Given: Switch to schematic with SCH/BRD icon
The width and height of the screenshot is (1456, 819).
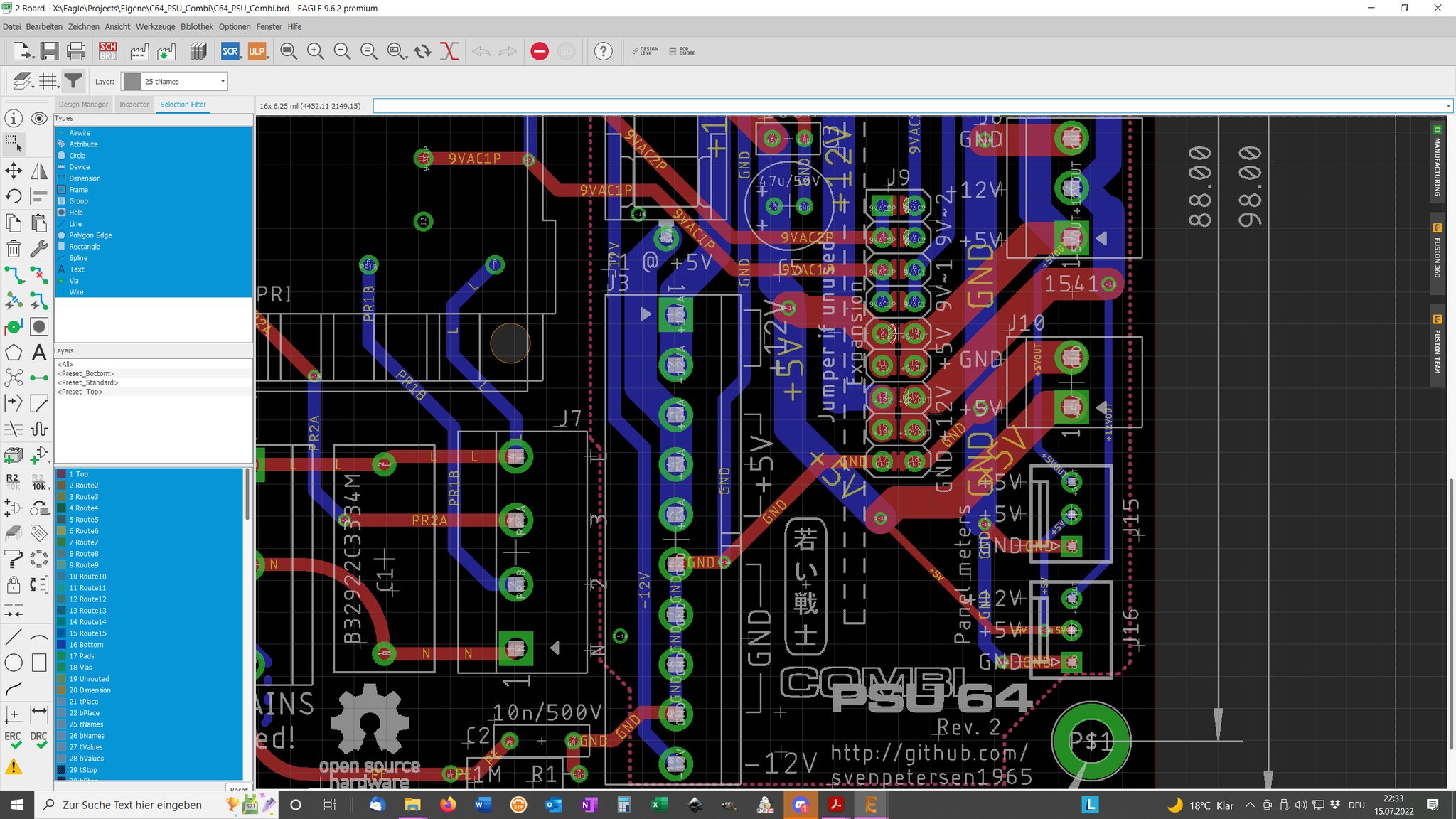Looking at the screenshot, I should (x=107, y=51).
